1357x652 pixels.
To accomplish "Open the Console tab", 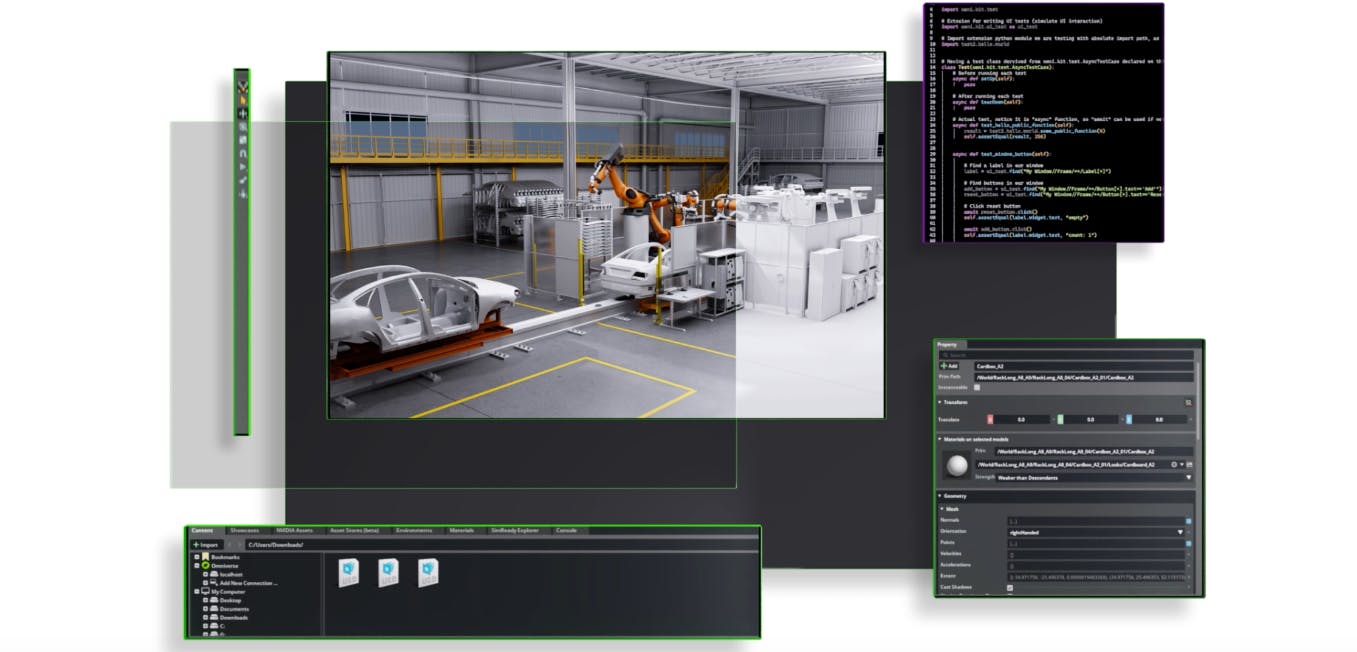I will click(566, 530).
